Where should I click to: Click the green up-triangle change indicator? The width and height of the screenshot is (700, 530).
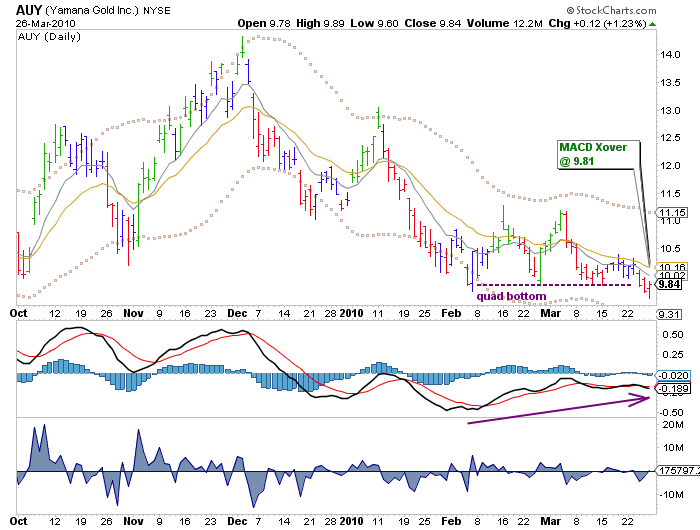652,24
